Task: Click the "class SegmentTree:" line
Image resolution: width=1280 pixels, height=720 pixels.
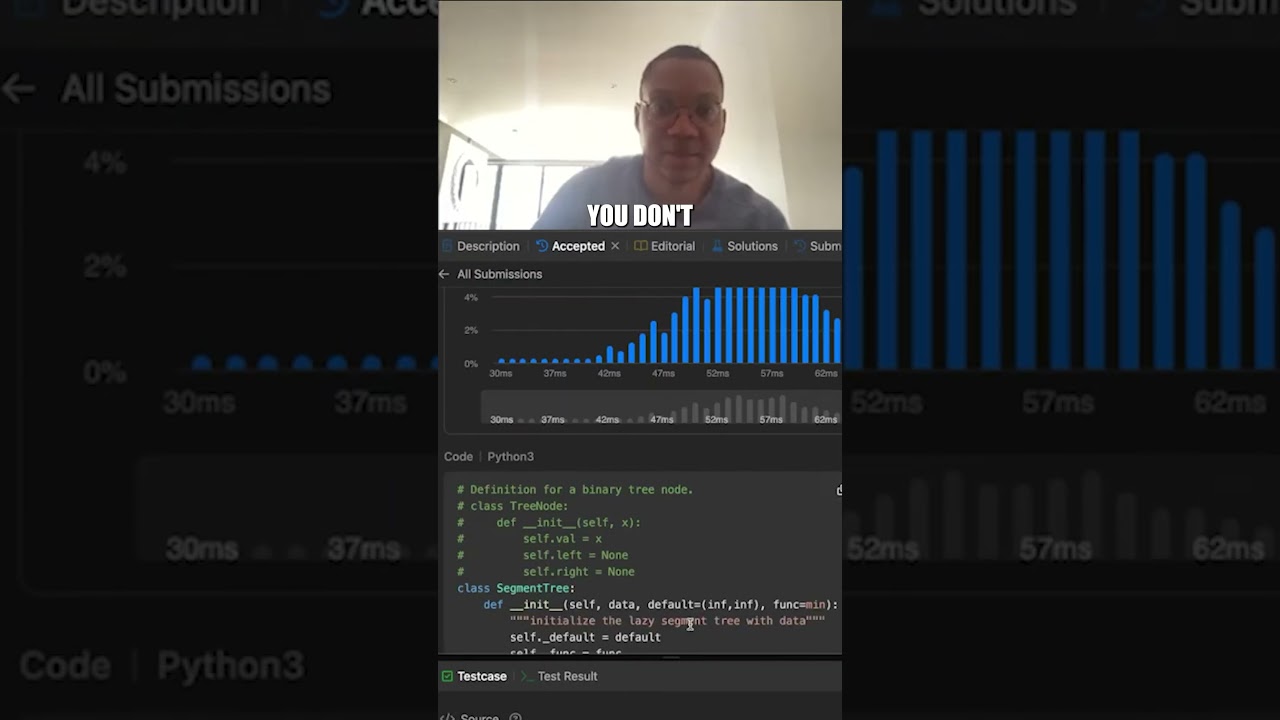Action: point(516,588)
